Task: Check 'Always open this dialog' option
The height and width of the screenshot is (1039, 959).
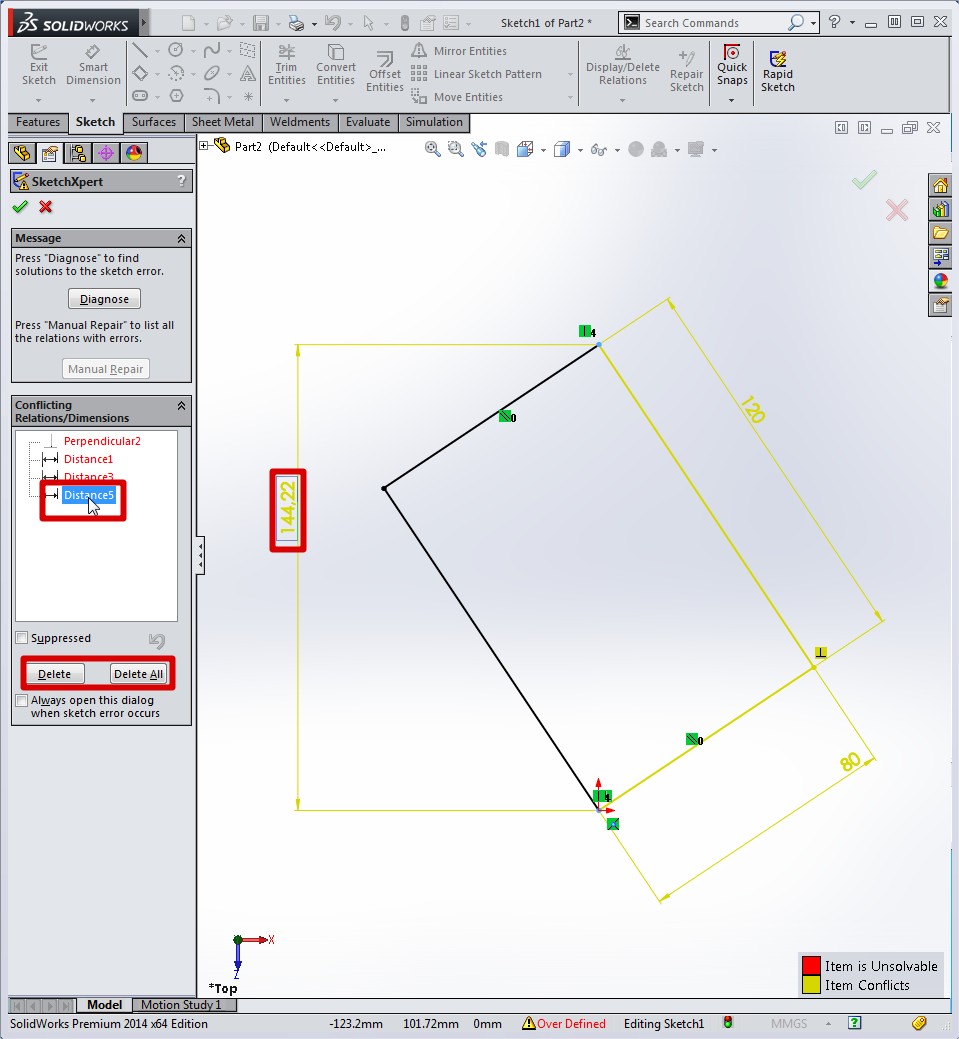Action: [x=22, y=701]
